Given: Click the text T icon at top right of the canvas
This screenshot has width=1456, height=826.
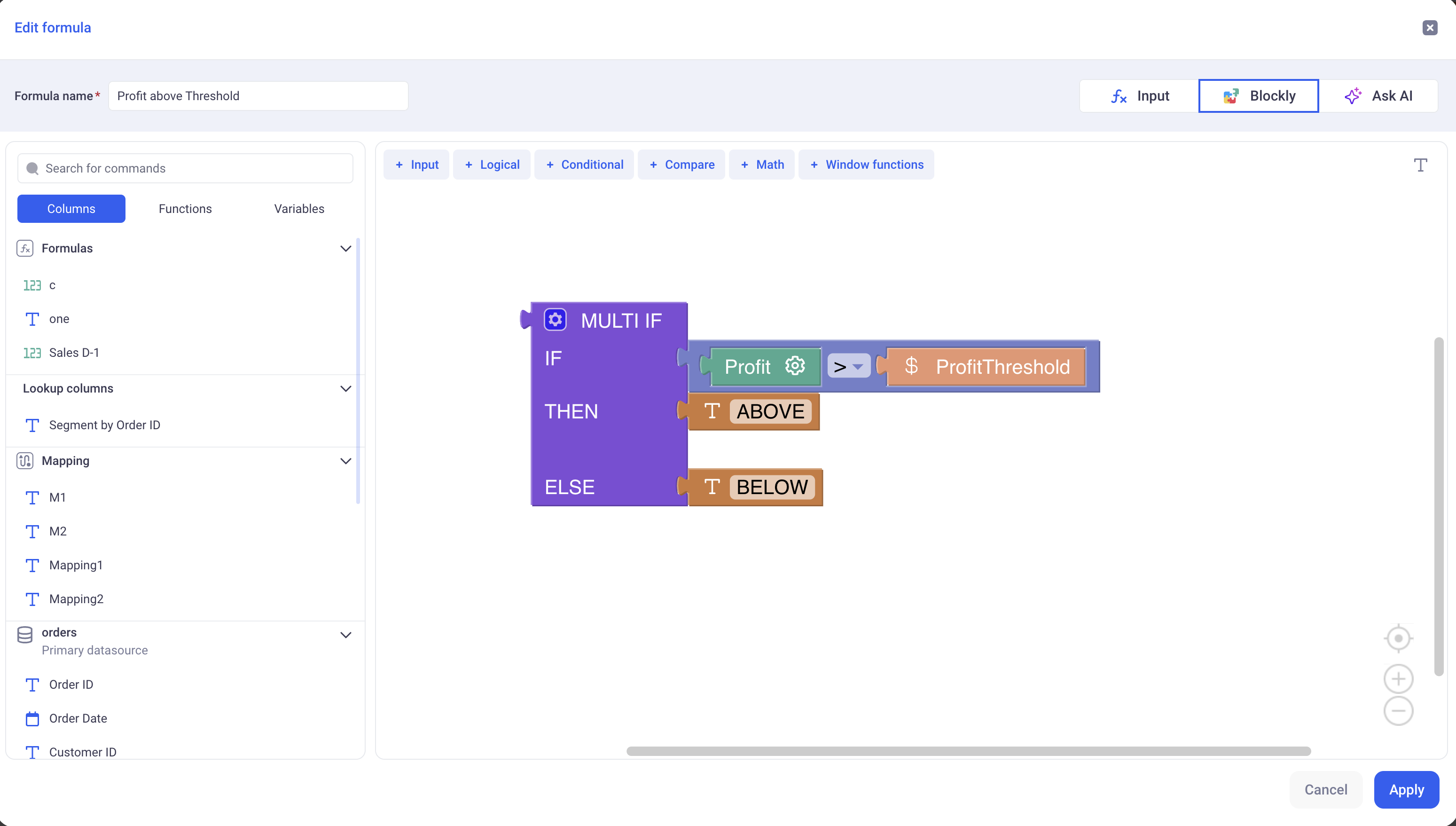Looking at the screenshot, I should click(1420, 165).
